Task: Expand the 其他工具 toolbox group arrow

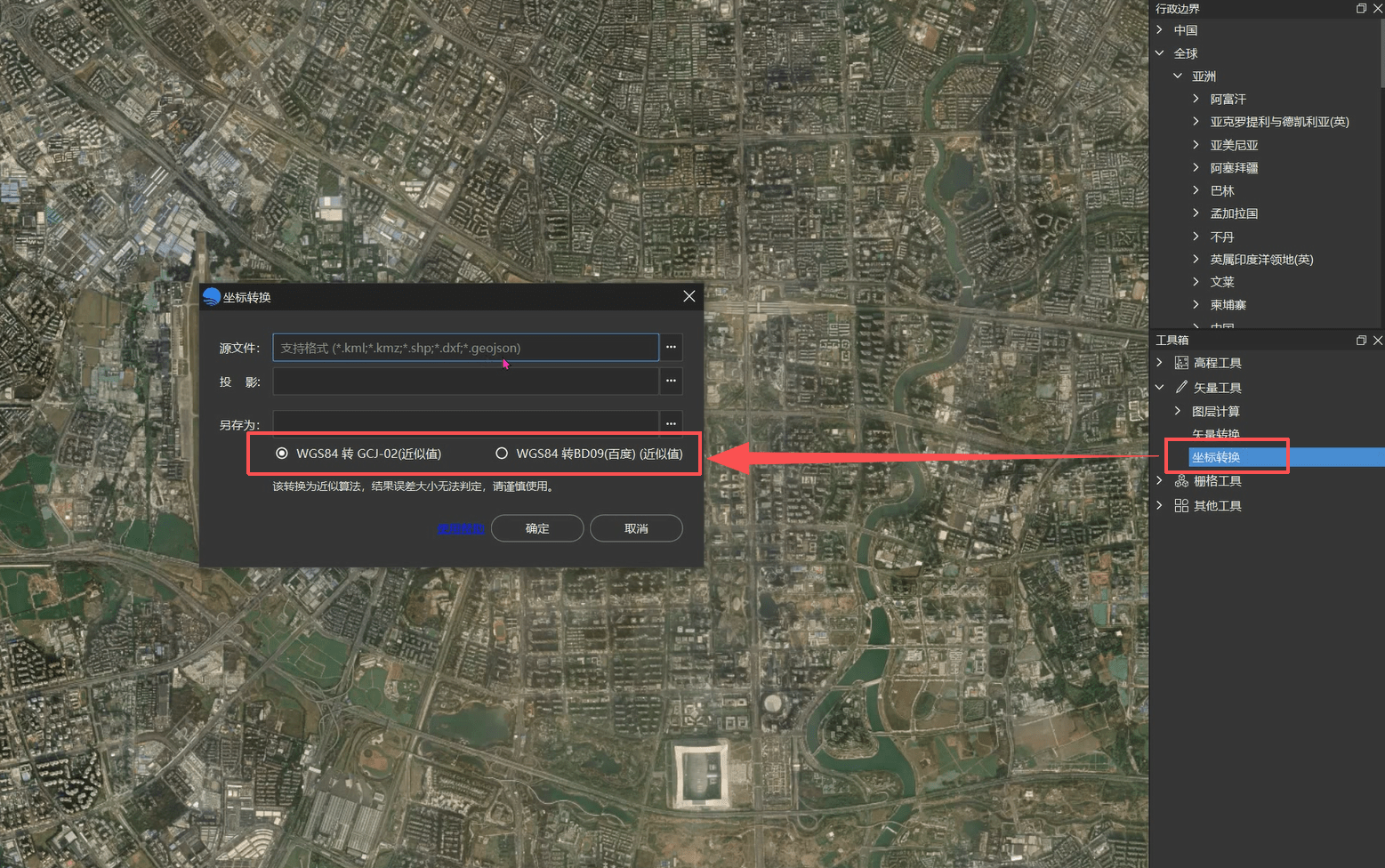Action: click(x=1159, y=505)
